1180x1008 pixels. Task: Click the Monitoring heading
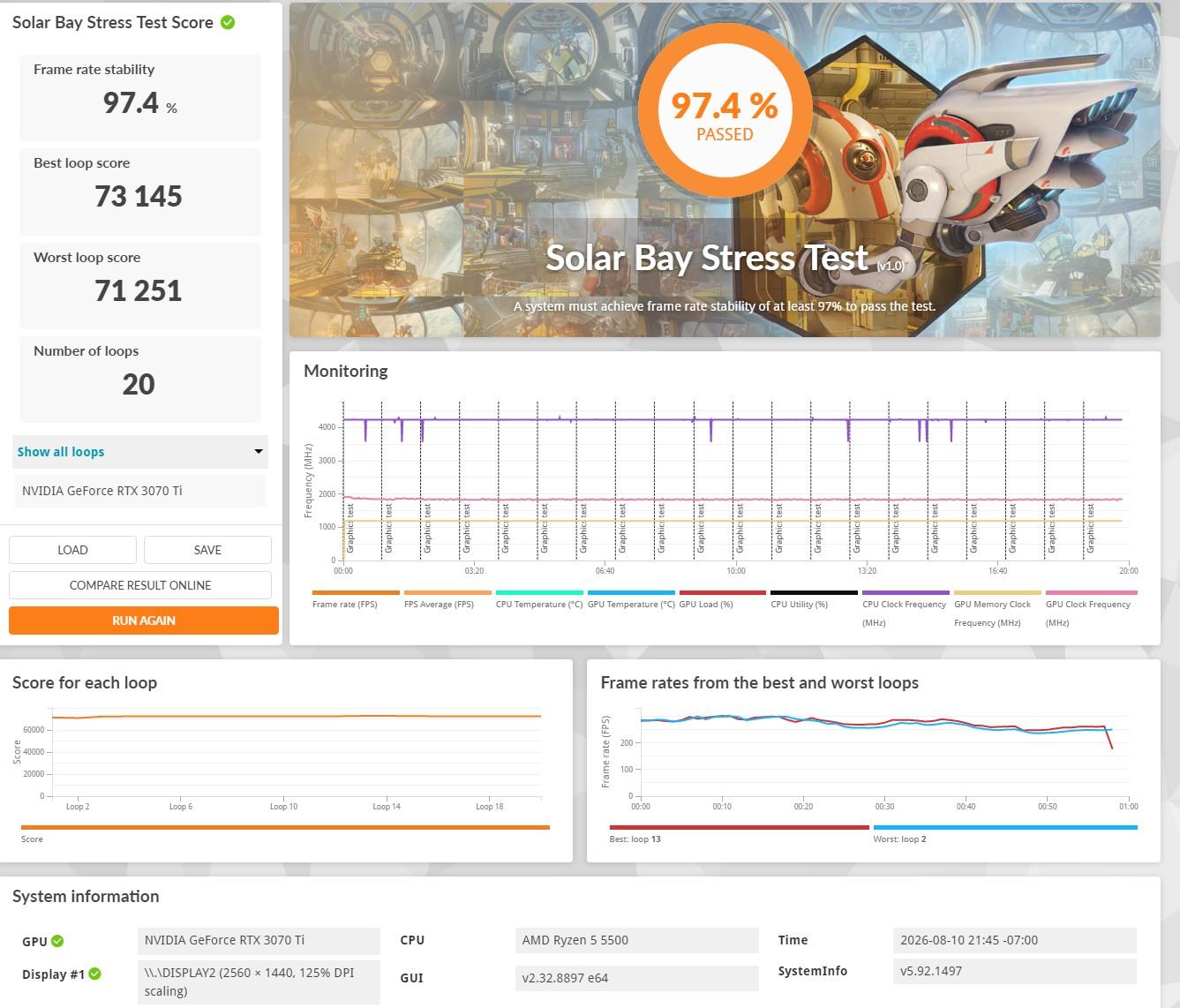click(346, 371)
